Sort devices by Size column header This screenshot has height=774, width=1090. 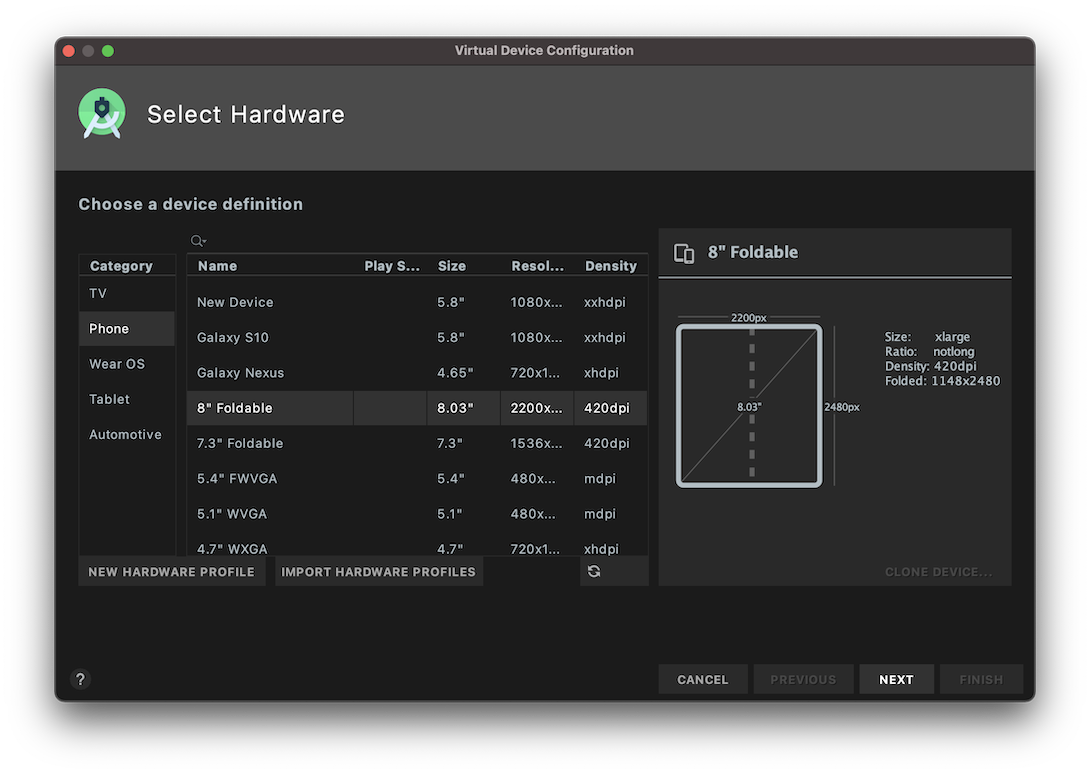point(452,266)
